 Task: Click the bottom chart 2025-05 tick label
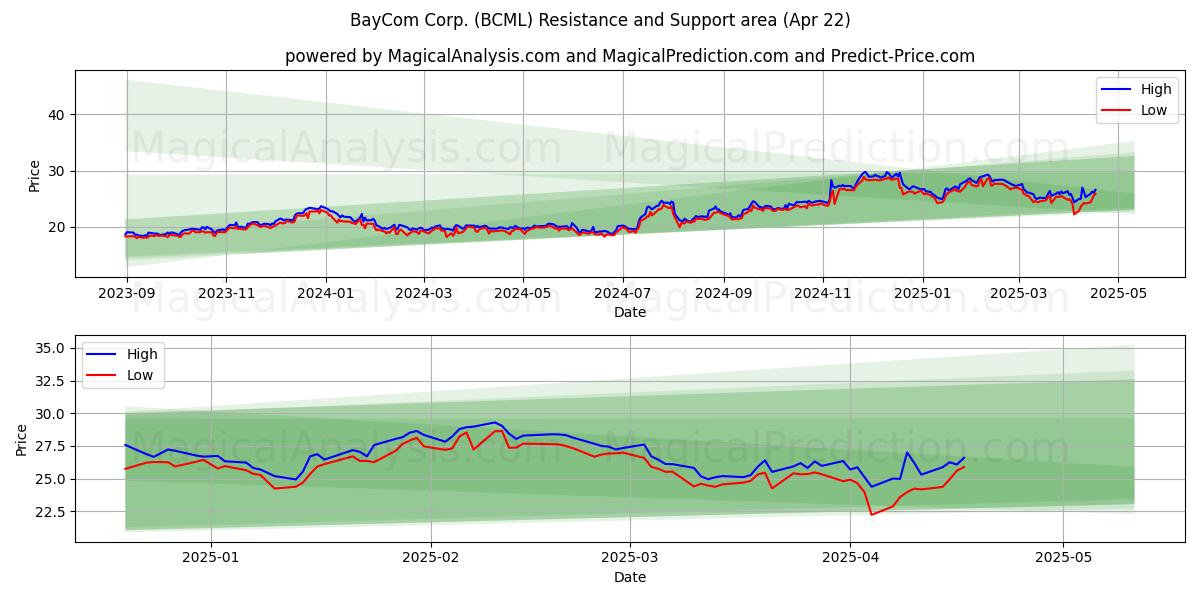(x=1064, y=558)
